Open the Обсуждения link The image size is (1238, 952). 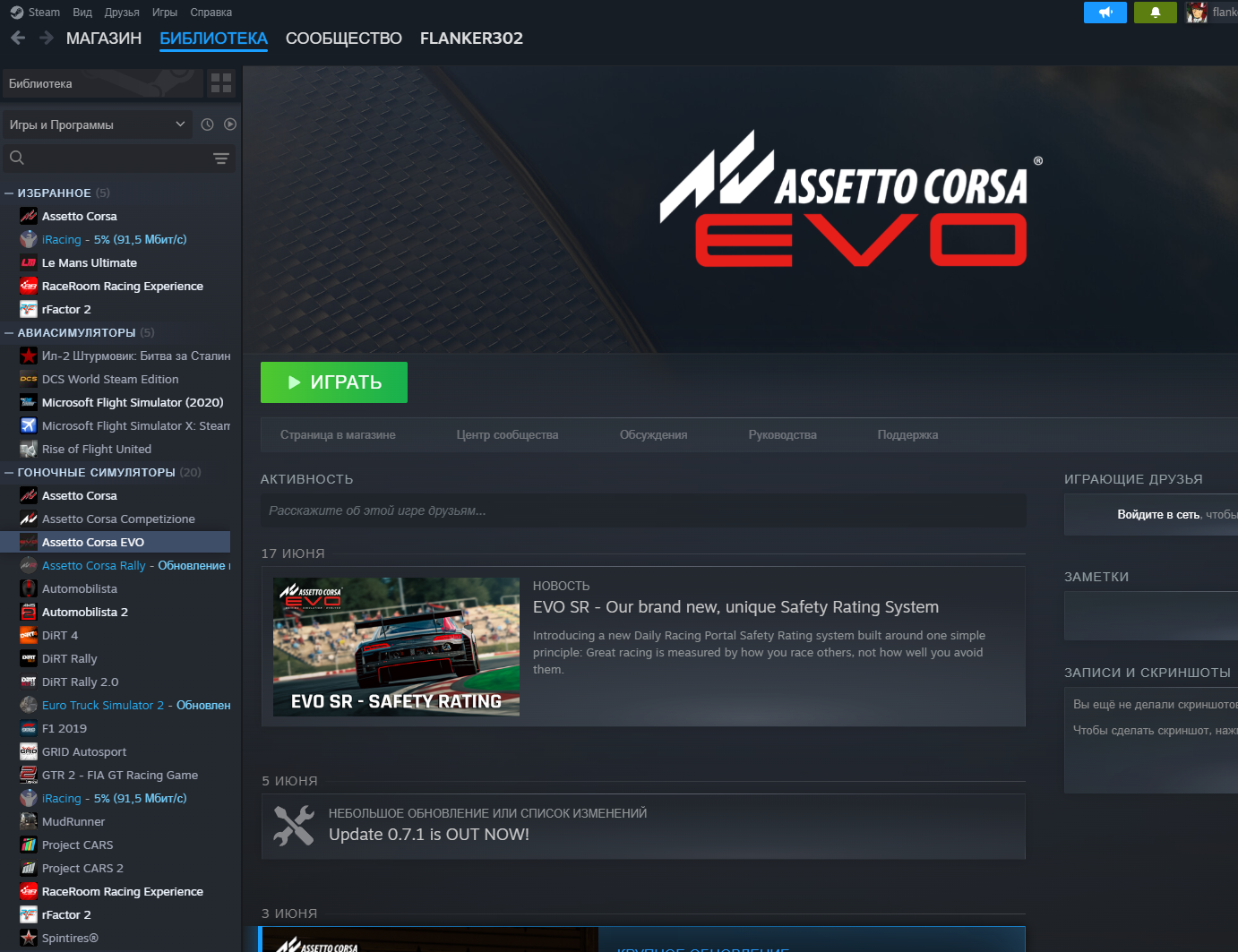654,435
